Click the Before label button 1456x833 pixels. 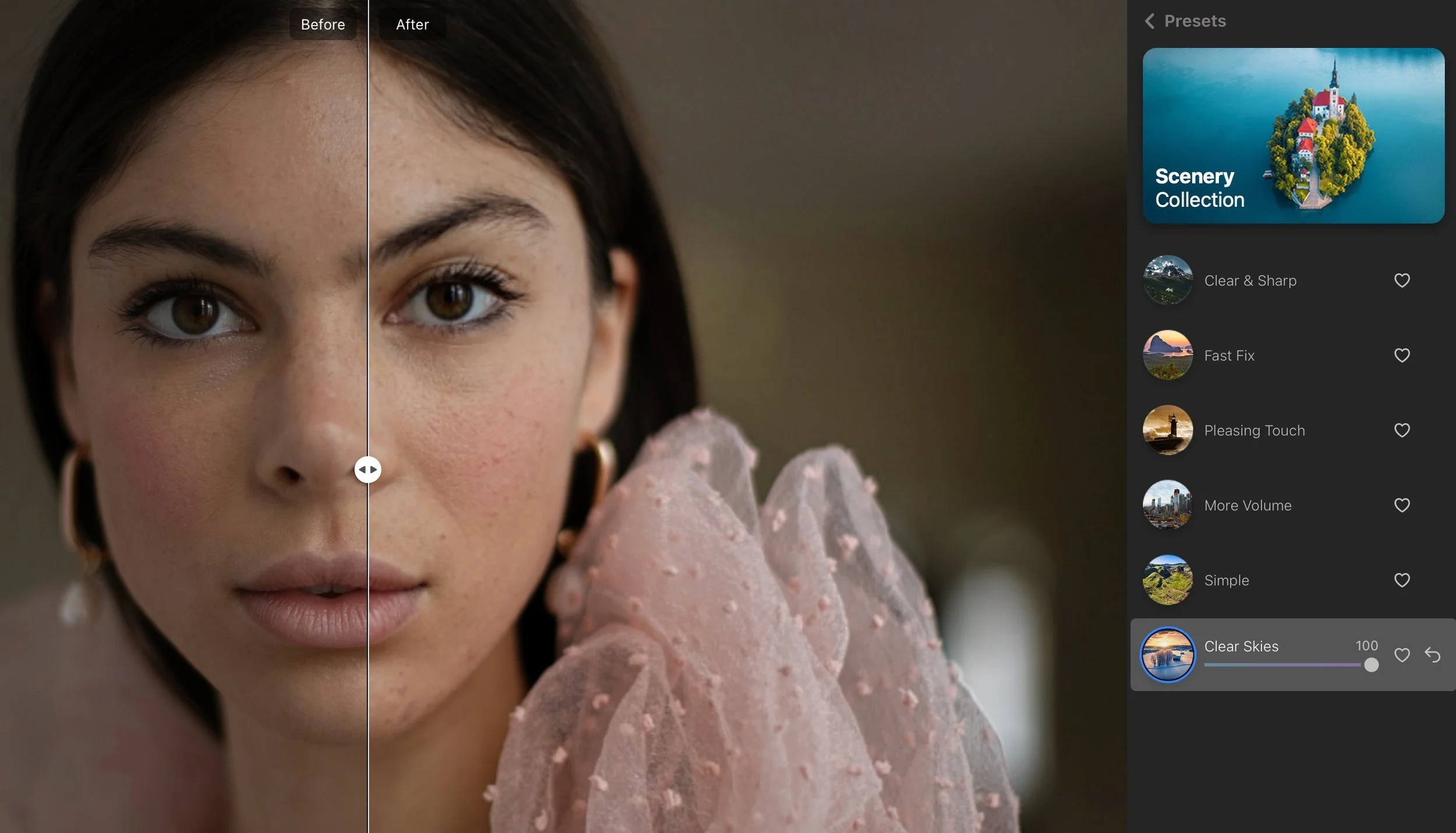point(323,24)
